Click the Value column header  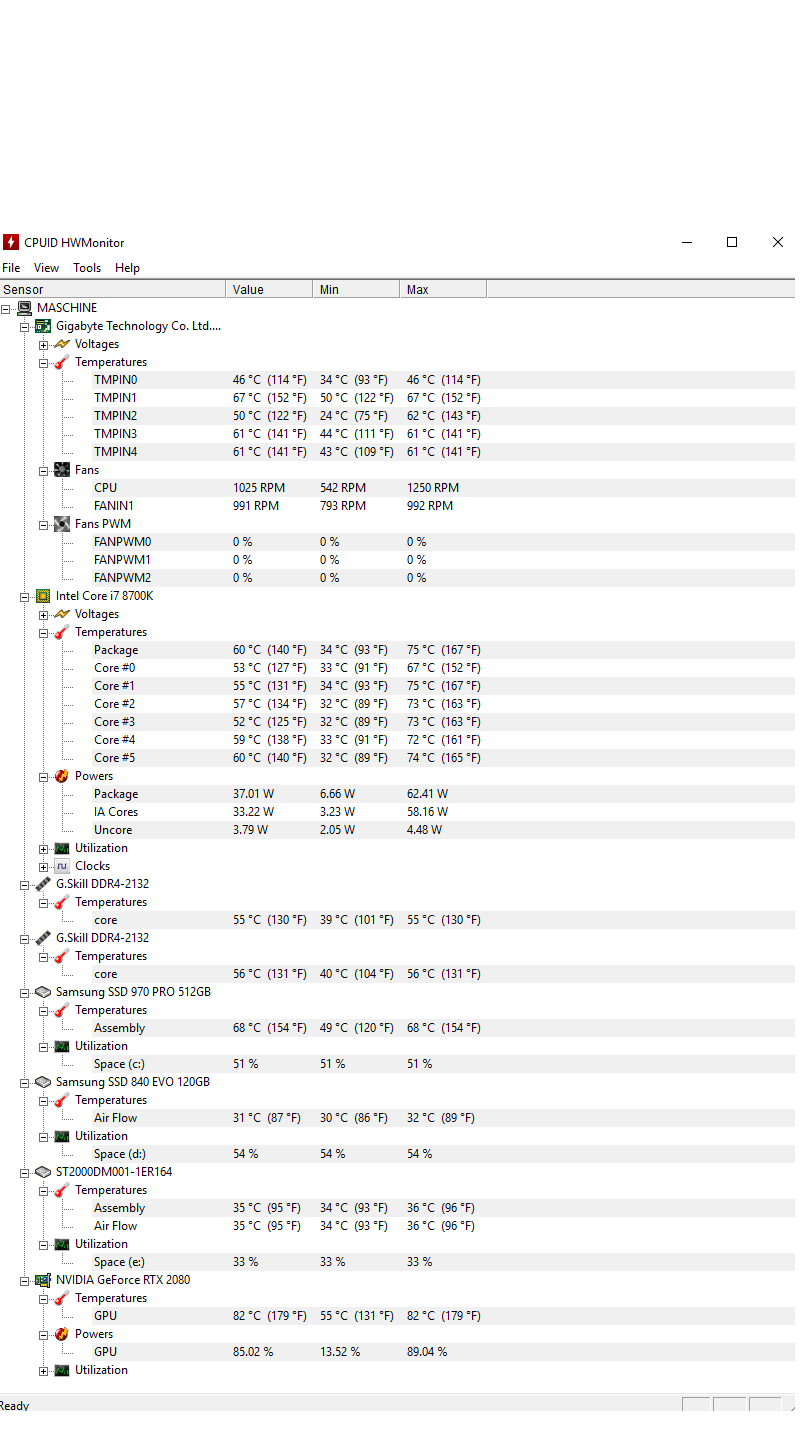(268, 290)
